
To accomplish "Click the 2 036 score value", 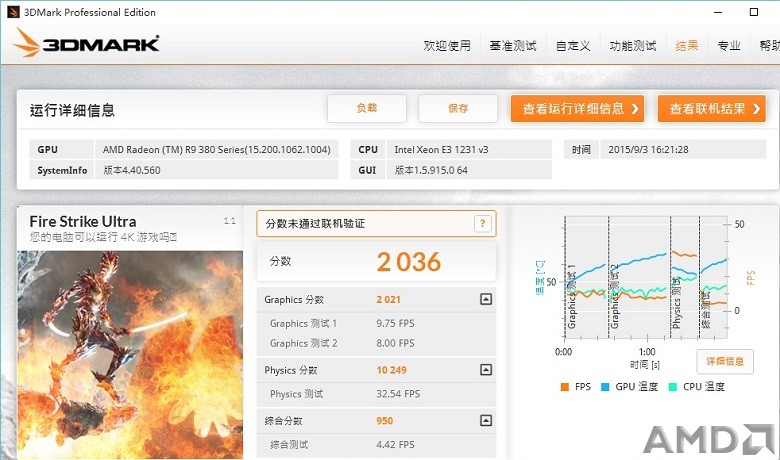I will [x=408, y=262].
